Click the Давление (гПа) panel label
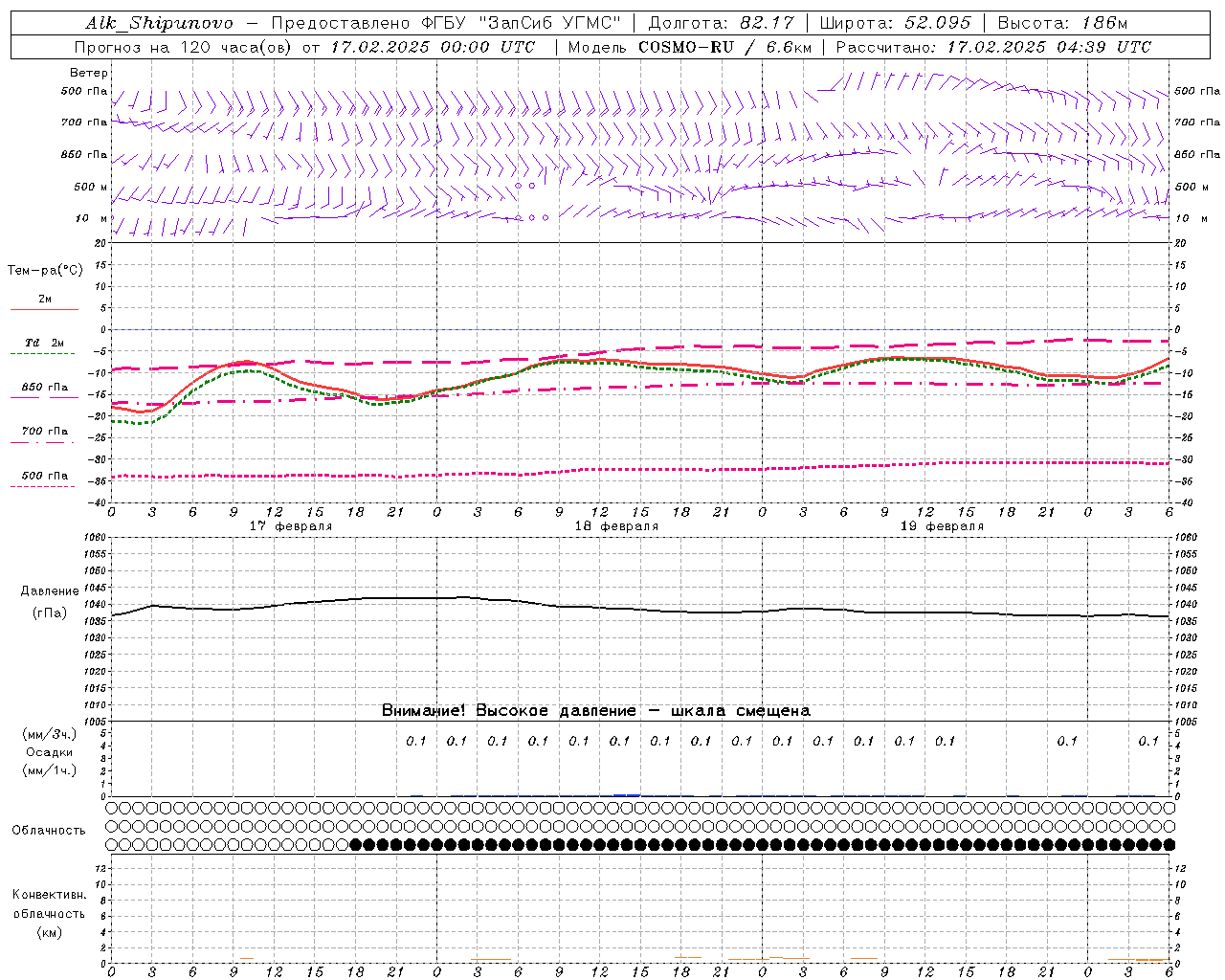1225x980 pixels. 50,602
